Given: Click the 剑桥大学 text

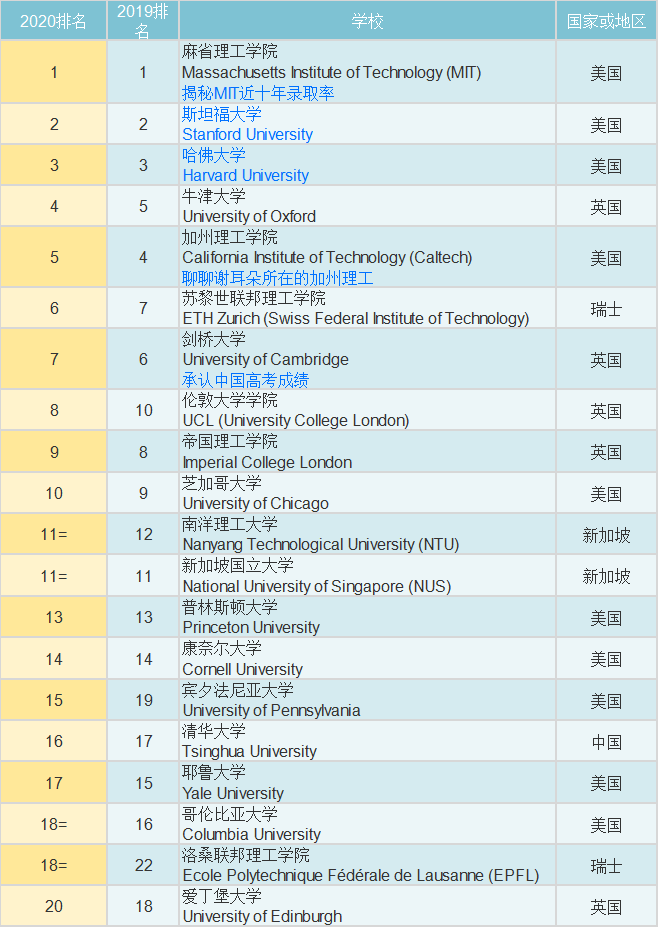Looking at the screenshot, I should click(x=213, y=339).
